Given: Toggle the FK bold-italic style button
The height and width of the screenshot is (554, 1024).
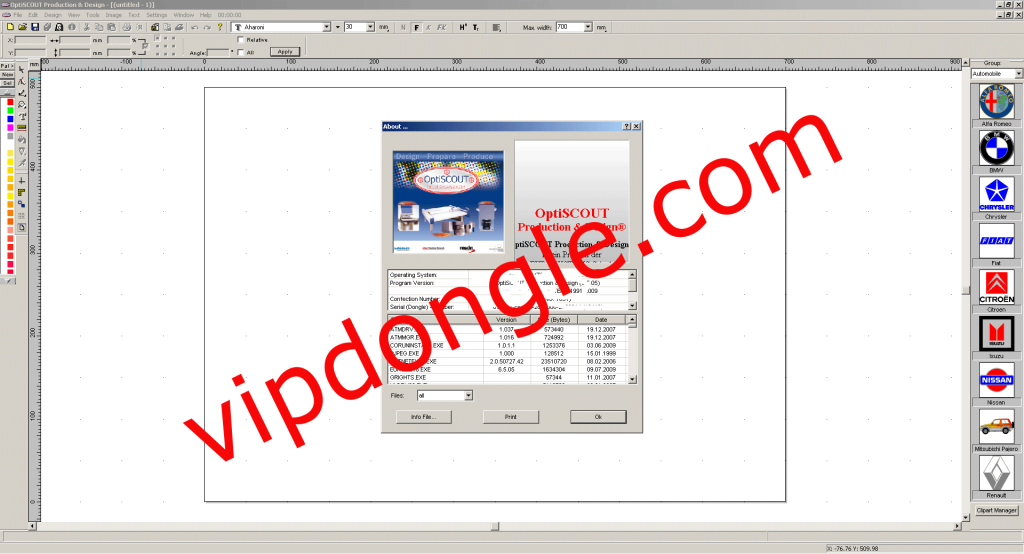Looking at the screenshot, I should click(441, 27).
